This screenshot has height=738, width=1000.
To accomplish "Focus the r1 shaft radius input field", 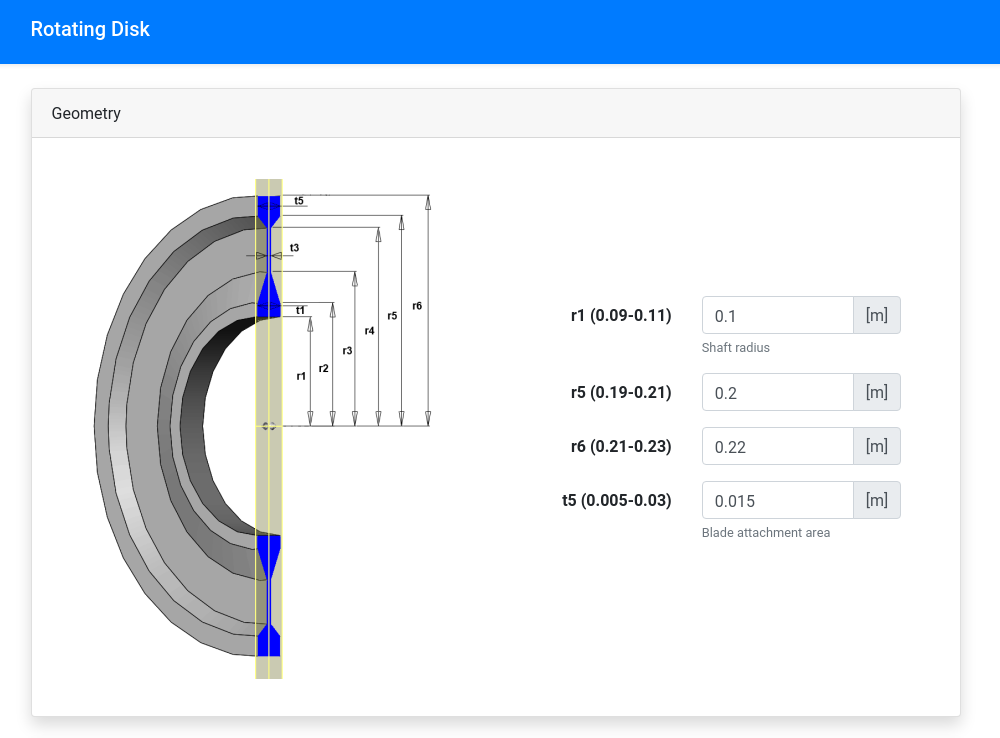I will (777, 316).
